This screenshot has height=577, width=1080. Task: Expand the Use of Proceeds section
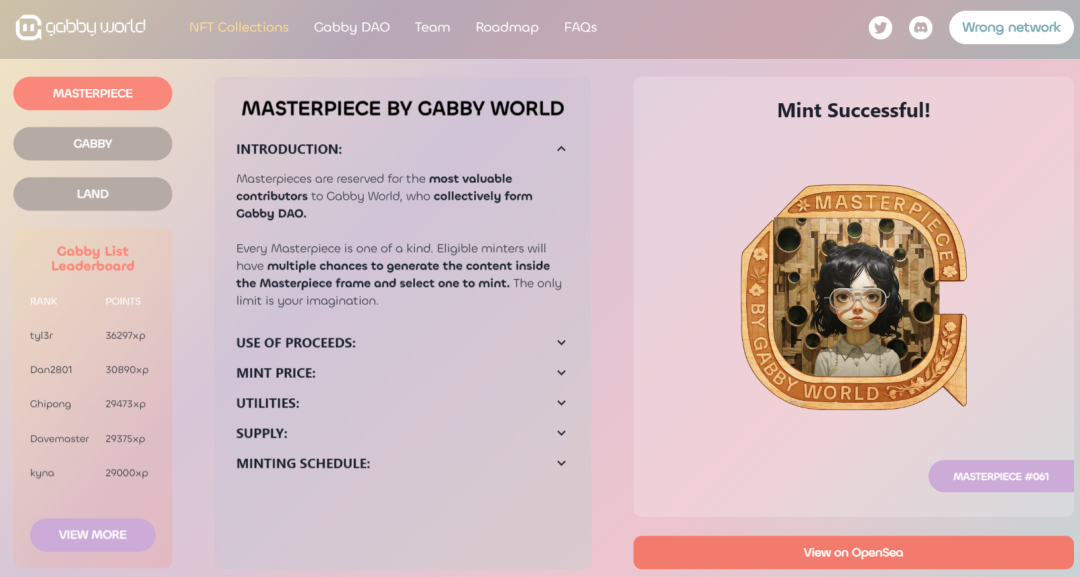coord(561,343)
